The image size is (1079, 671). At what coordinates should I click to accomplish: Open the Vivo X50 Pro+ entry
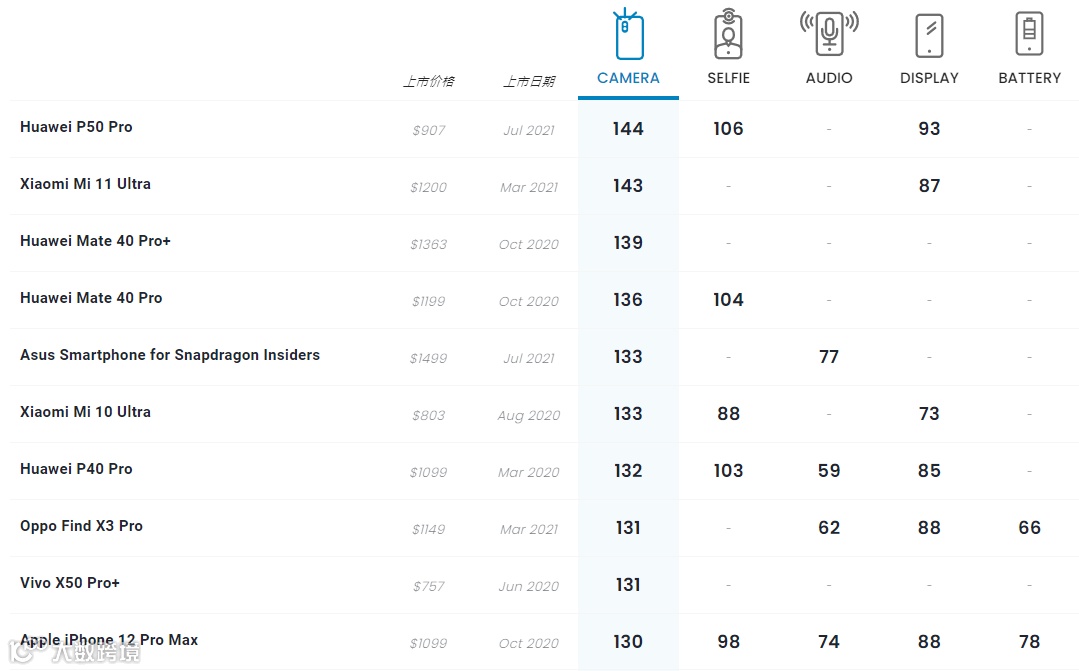pos(70,583)
